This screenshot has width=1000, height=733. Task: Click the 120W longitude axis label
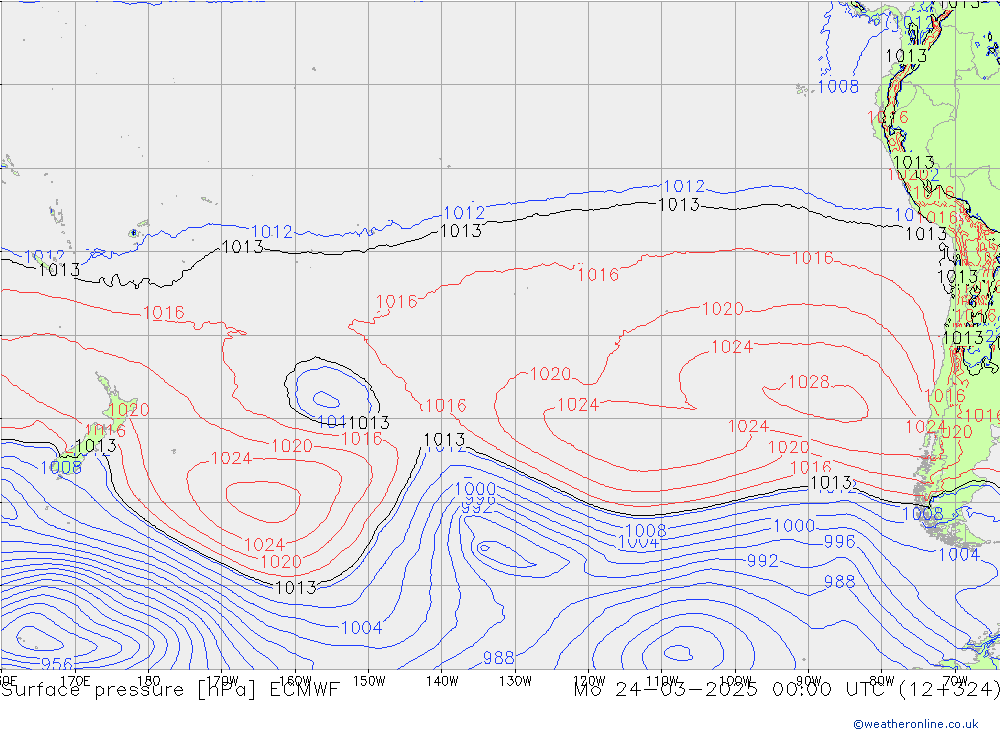(589, 681)
